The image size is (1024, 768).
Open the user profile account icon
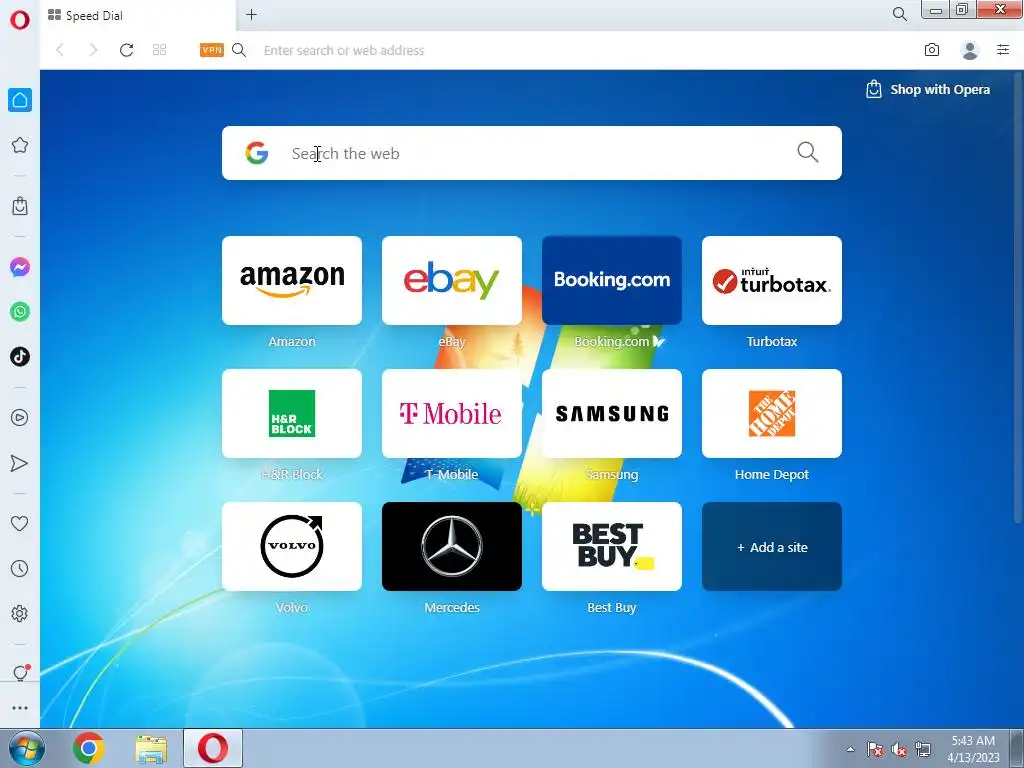click(970, 50)
